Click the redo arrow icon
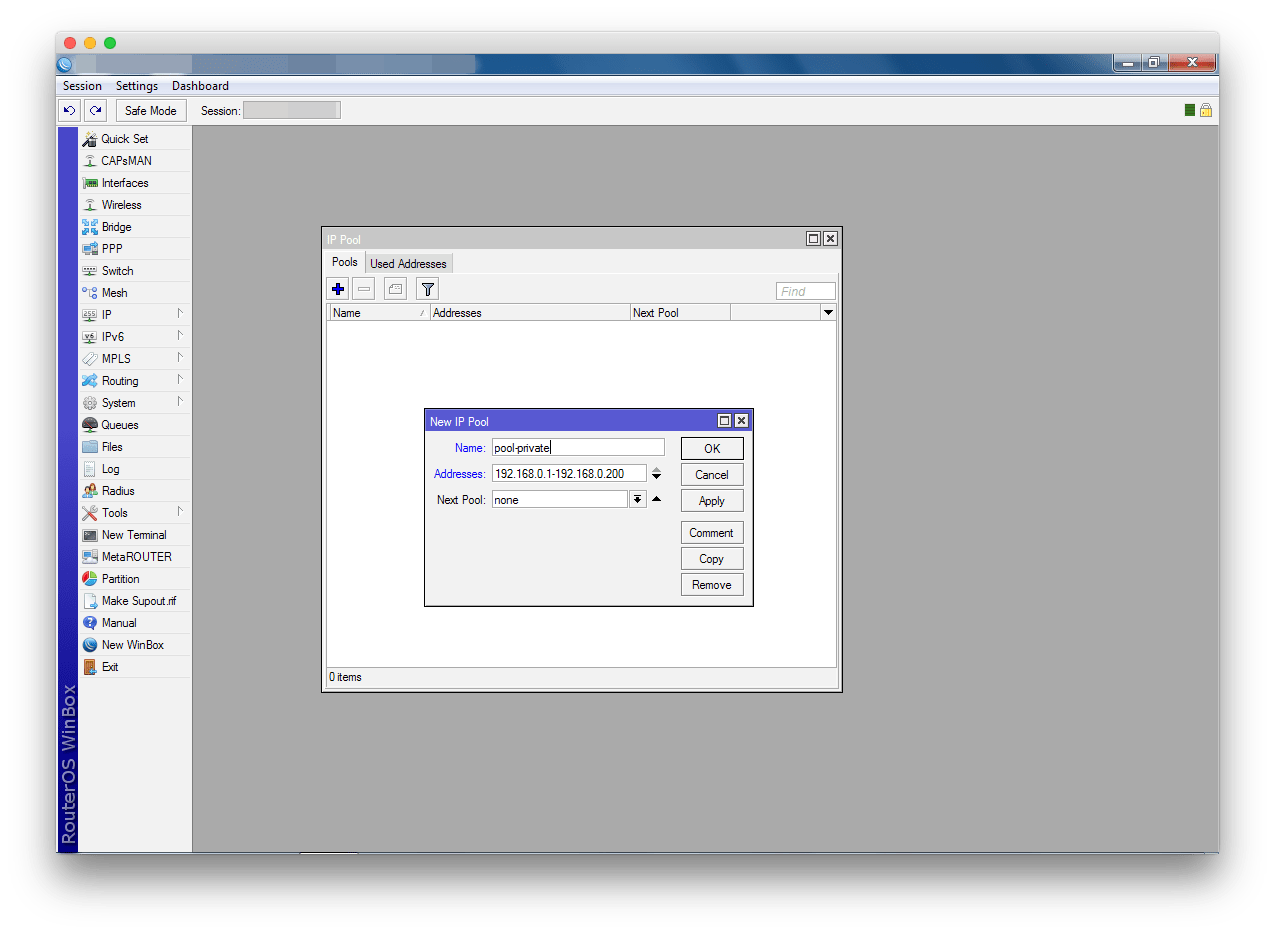 (x=95, y=111)
